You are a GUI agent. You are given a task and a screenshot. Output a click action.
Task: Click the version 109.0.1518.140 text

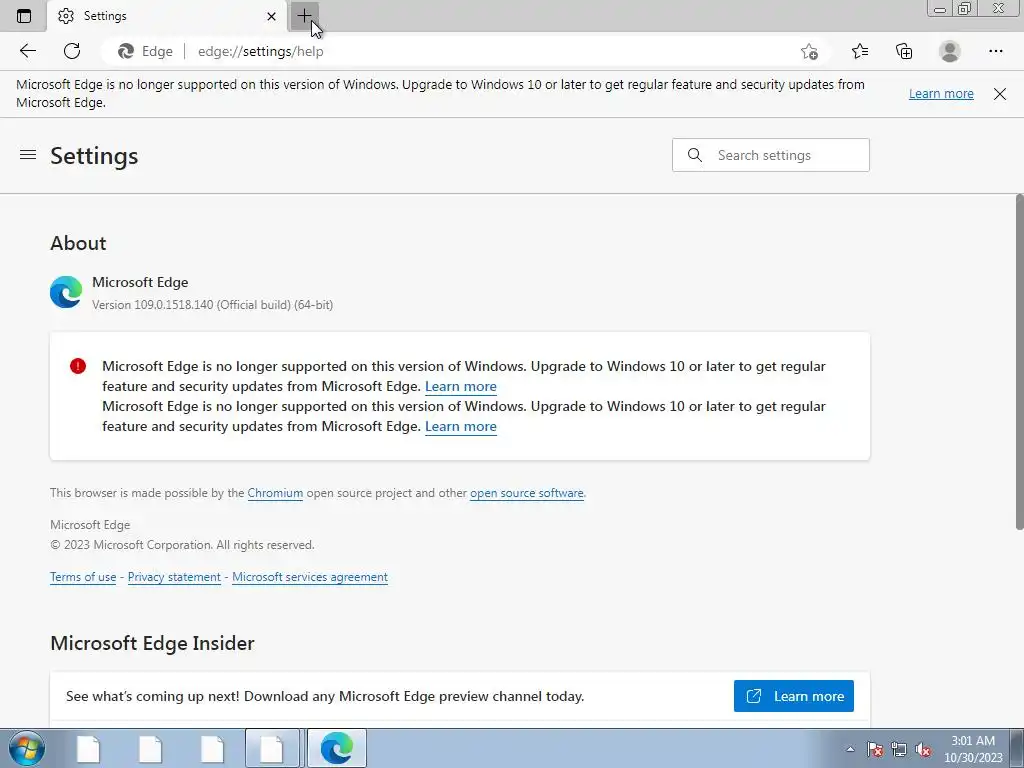(x=212, y=305)
